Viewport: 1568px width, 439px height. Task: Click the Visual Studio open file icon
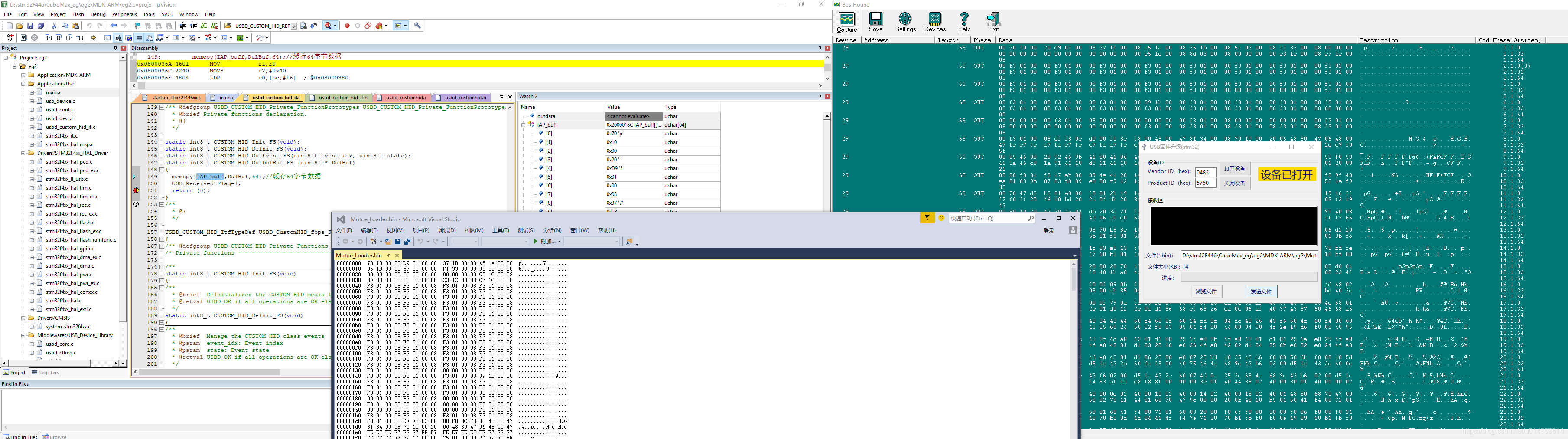pyautogui.click(x=388, y=242)
